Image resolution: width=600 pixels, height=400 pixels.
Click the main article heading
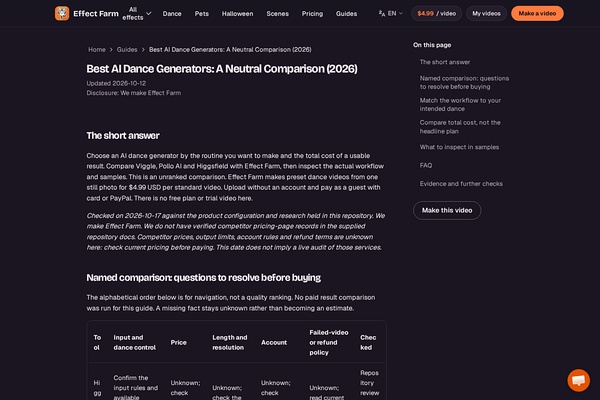(222, 69)
